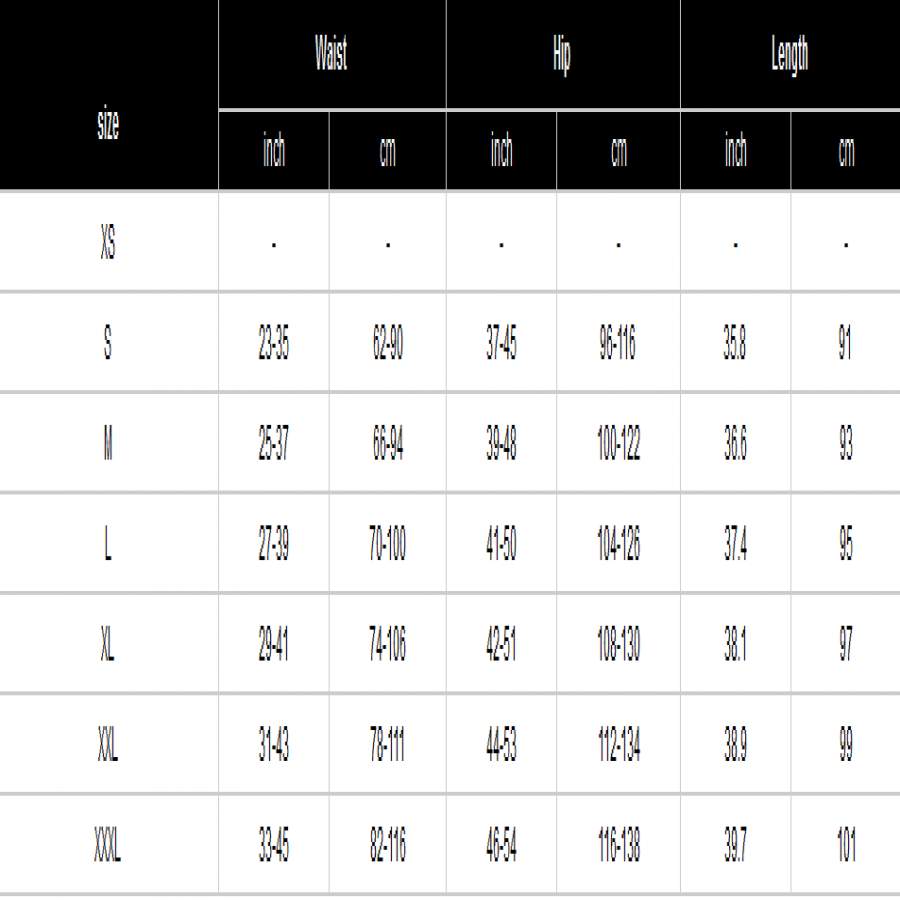This screenshot has width=900, height=900.
Task: Select the cm subheader under Hip
Action: [x=618, y=151]
